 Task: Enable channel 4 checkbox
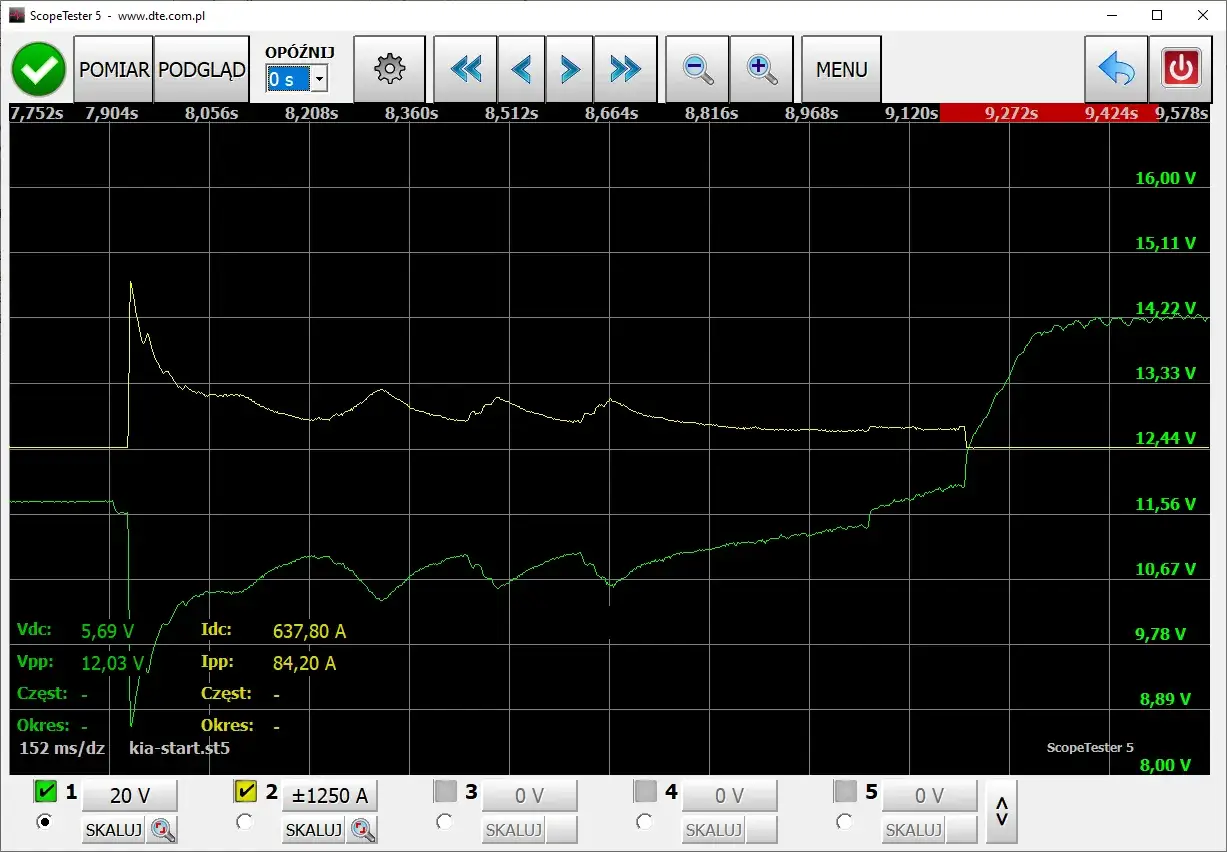[x=645, y=792]
